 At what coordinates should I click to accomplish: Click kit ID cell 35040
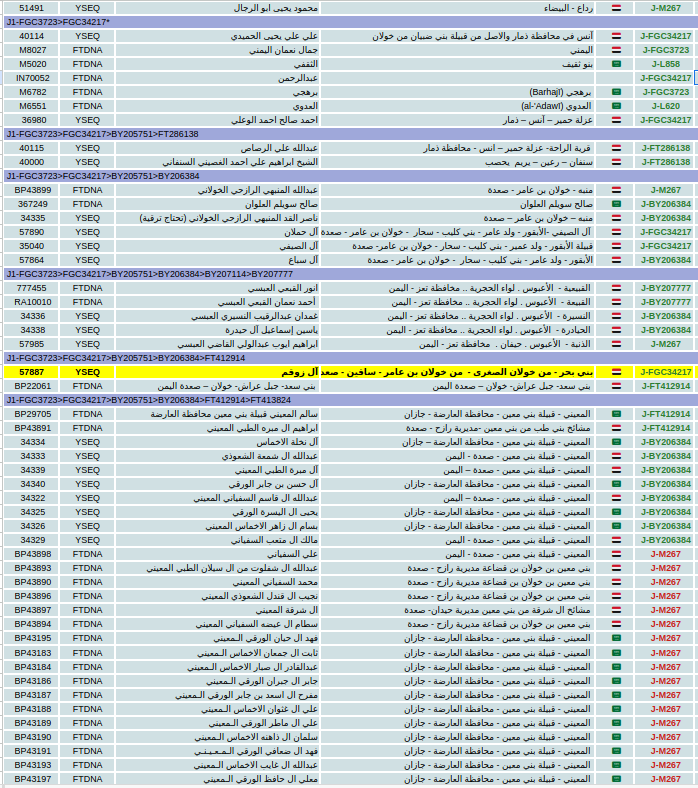click(x=32, y=246)
